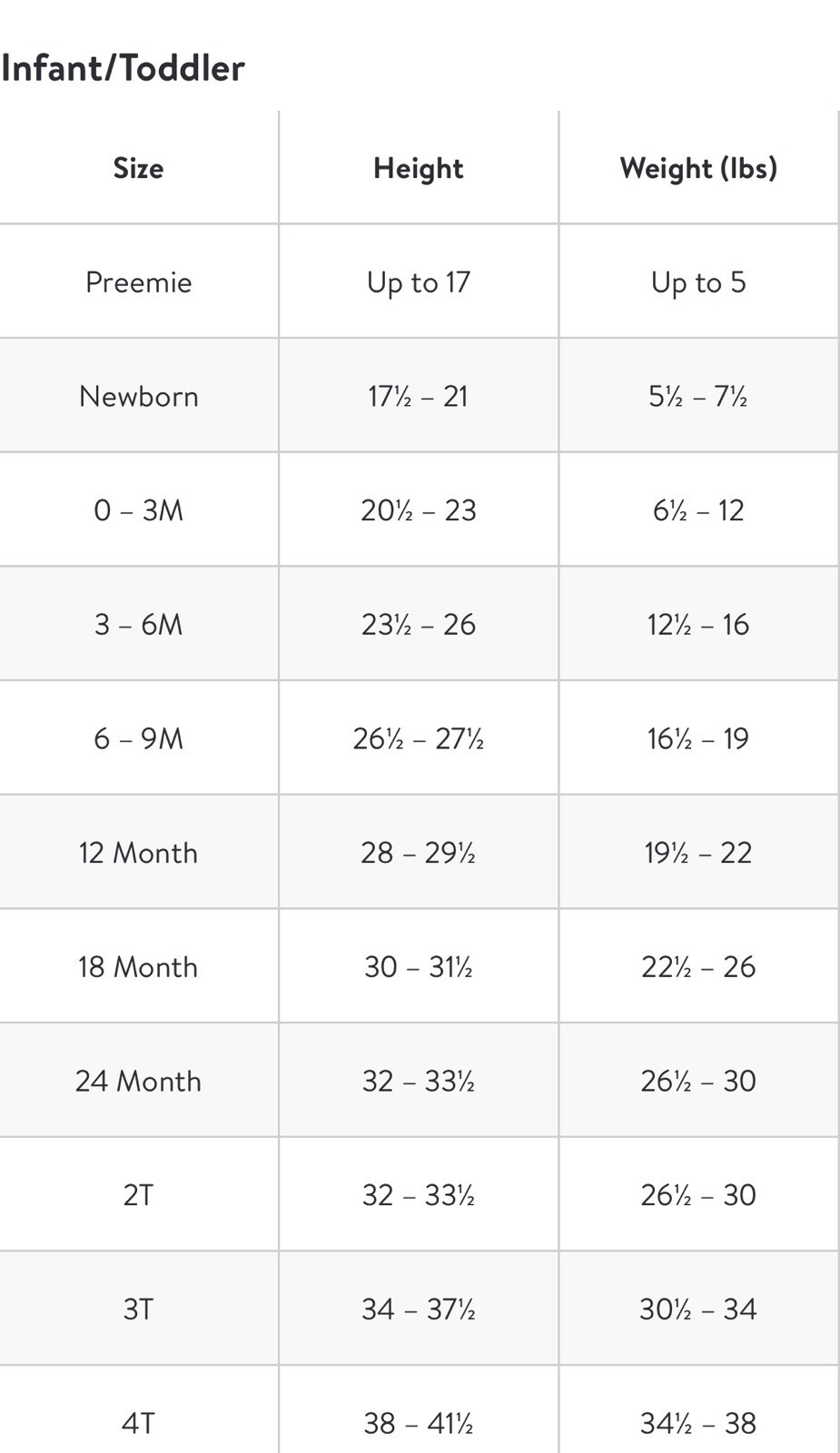
Task: Select the 22½ – 26 weight value
Action: coord(698,966)
